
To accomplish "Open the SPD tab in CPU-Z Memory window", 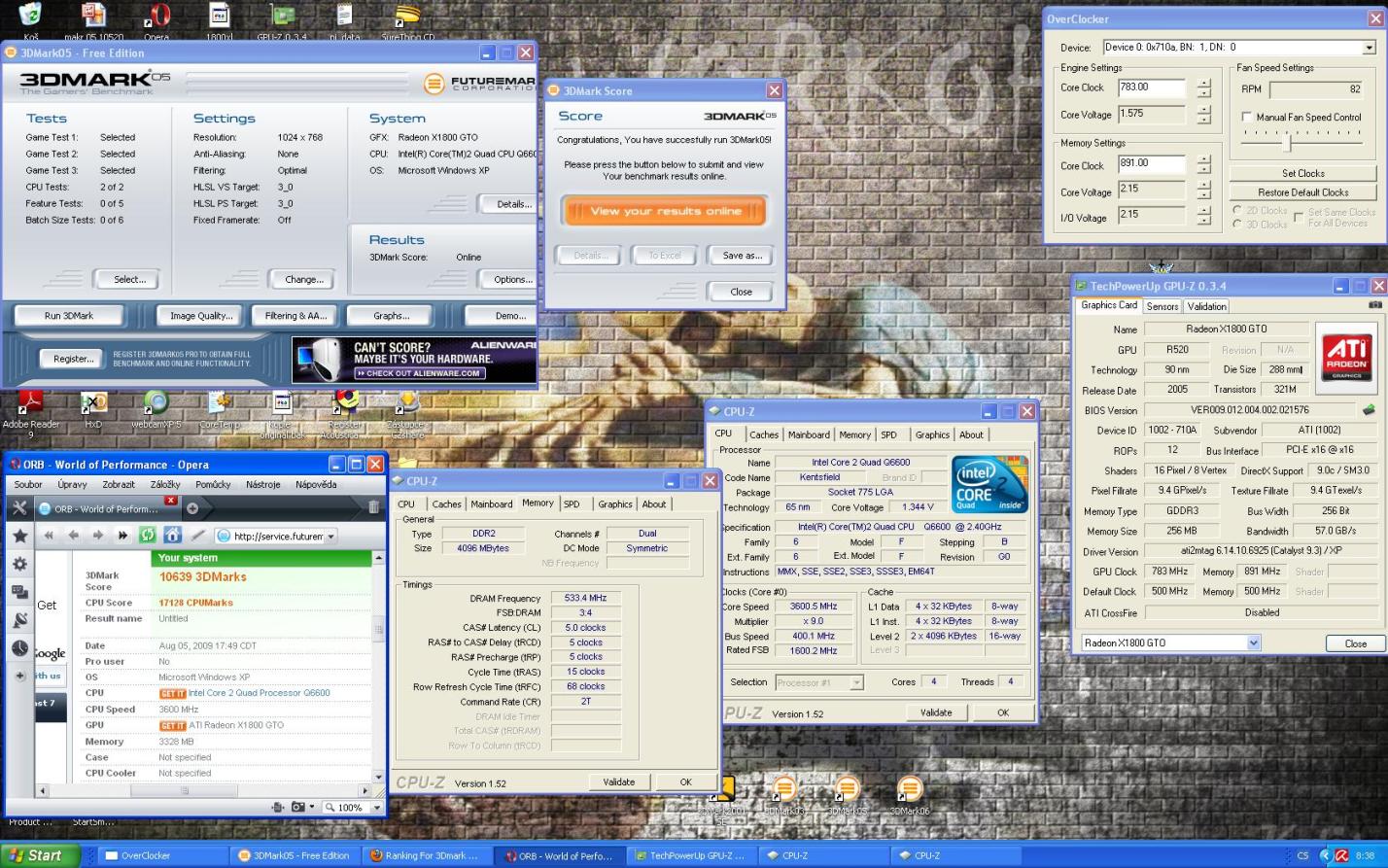I will click(x=572, y=503).
